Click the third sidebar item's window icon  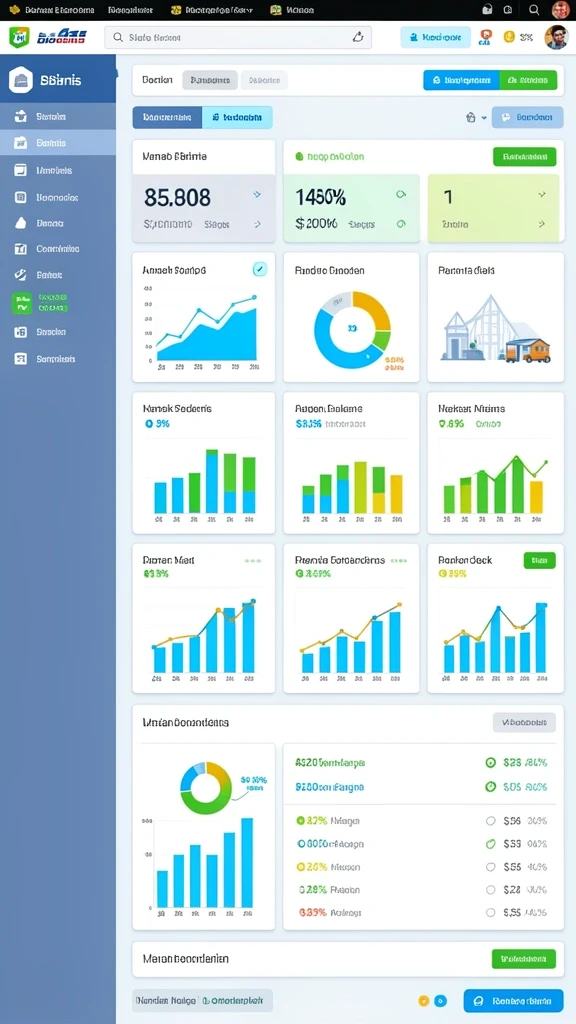(20, 170)
